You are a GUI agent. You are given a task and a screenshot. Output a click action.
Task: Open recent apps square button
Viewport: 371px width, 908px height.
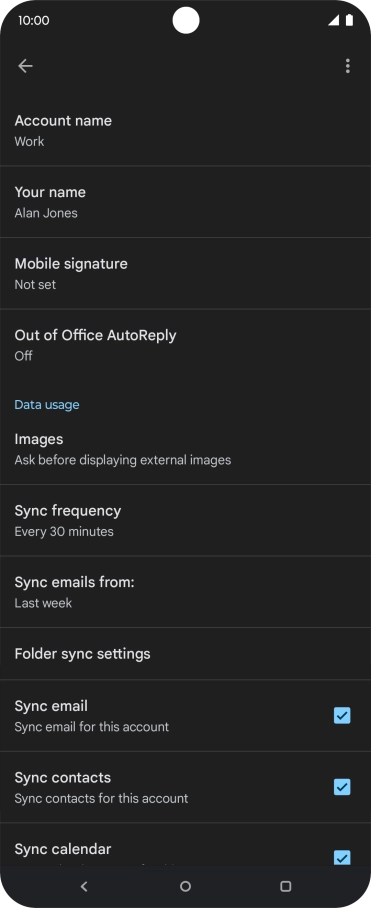point(285,886)
